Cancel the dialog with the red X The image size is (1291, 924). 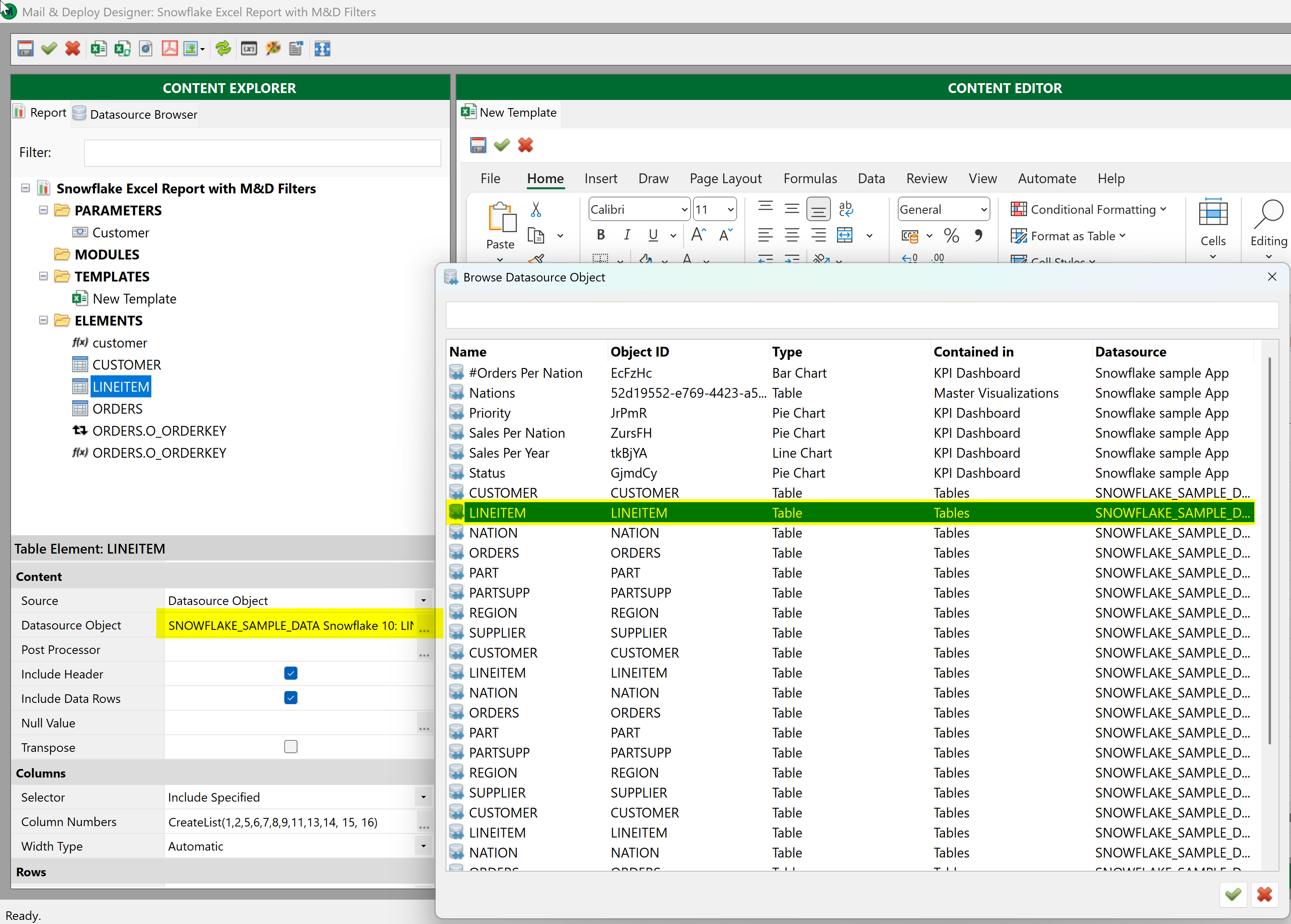pos(1264,894)
